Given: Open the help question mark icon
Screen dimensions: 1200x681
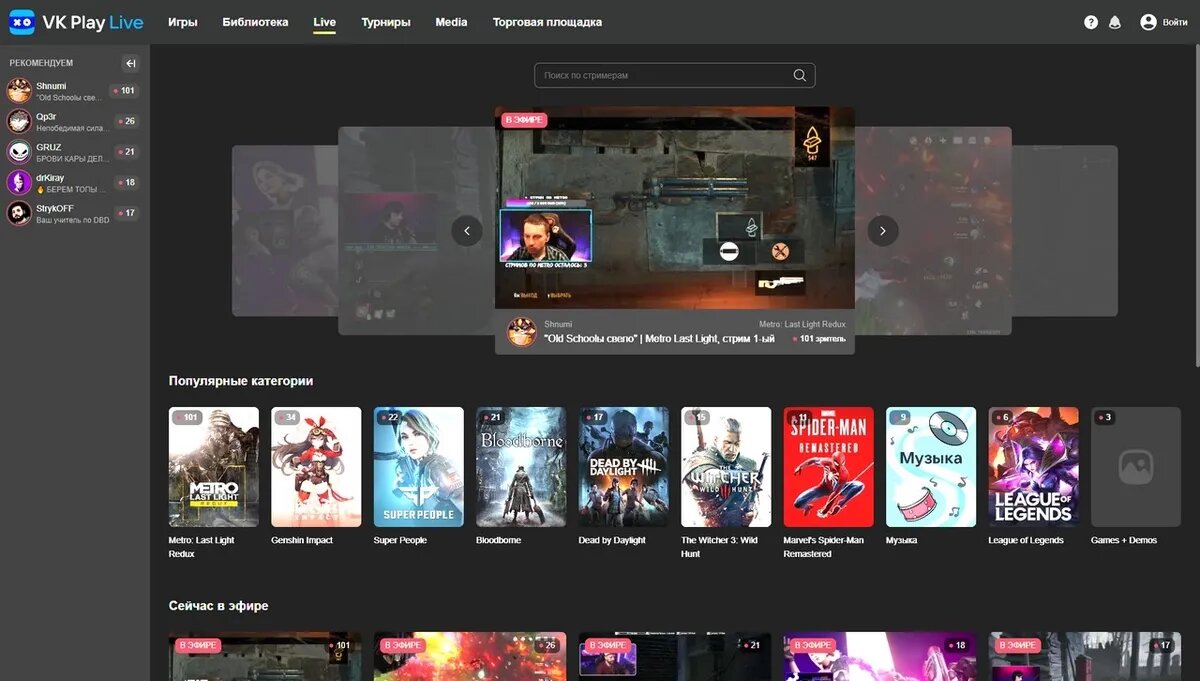Looking at the screenshot, I should click(x=1091, y=22).
